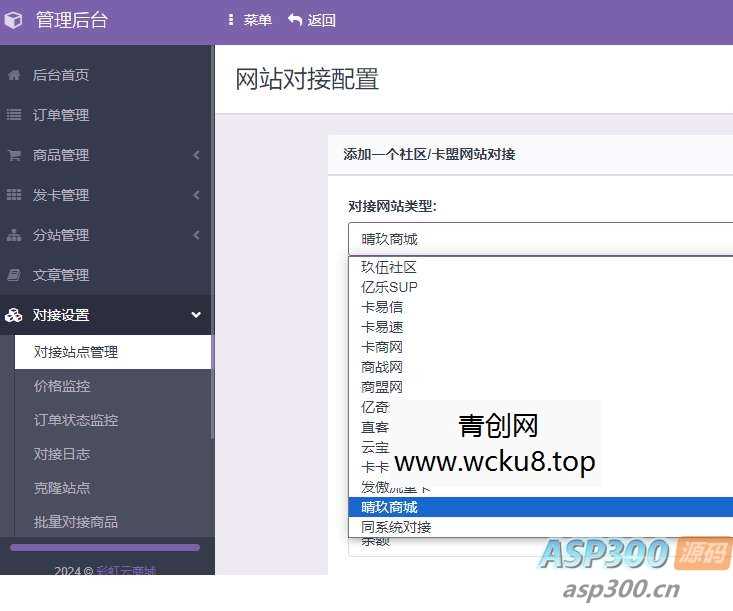Choose 商盟网 from the dropdown list
Viewport: 733px width, 611px height.
pos(540,387)
